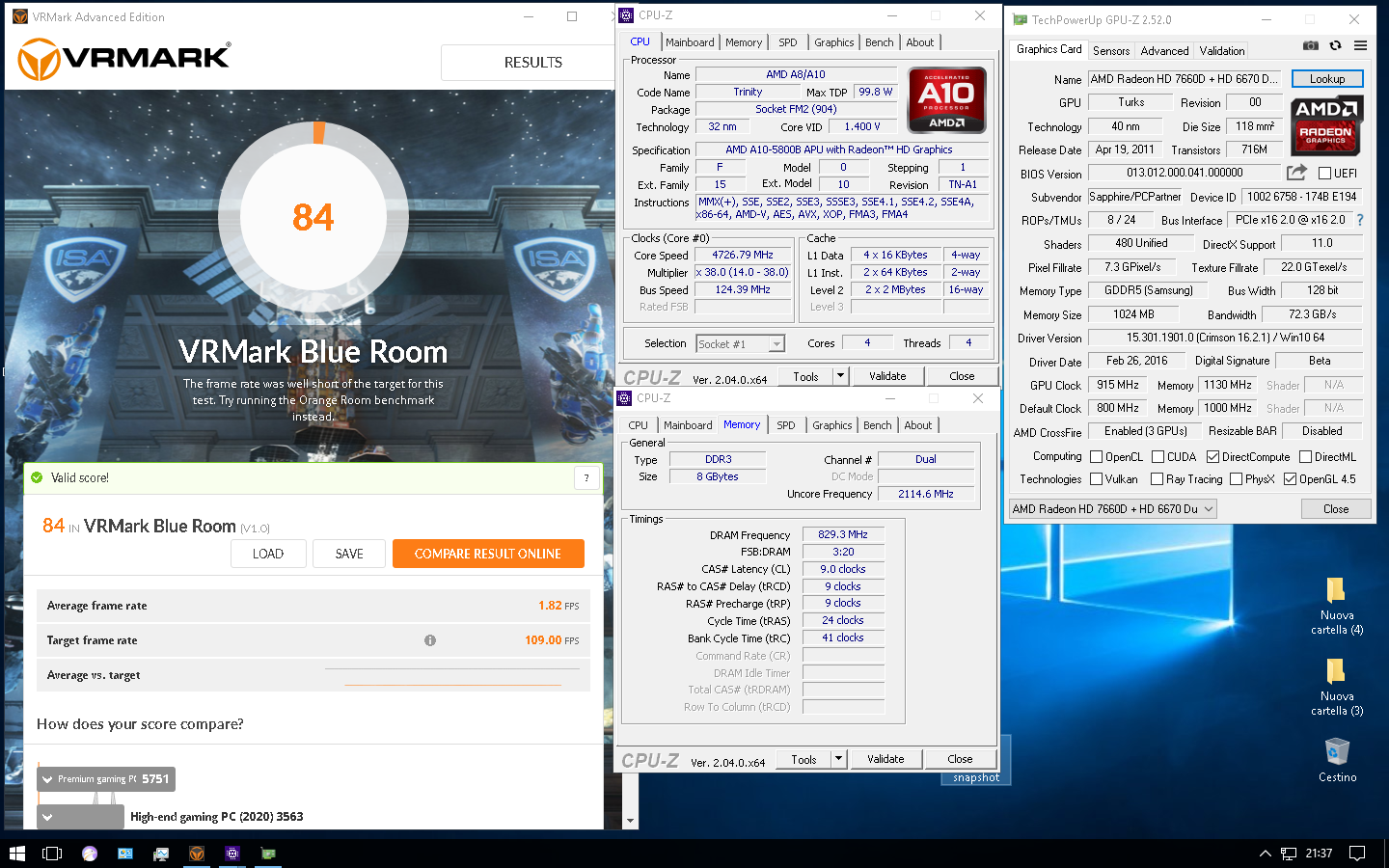Image resolution: width=1389 pixels, height=868 pixels.
Task: Switch to the Advanced tab in GPU-Z
Action: pos(1164,51)
